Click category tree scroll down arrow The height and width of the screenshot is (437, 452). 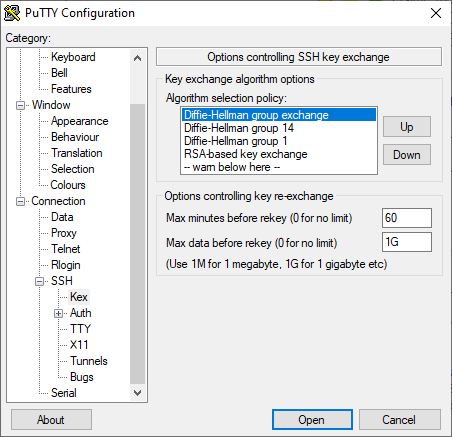[x=137, y=393]
